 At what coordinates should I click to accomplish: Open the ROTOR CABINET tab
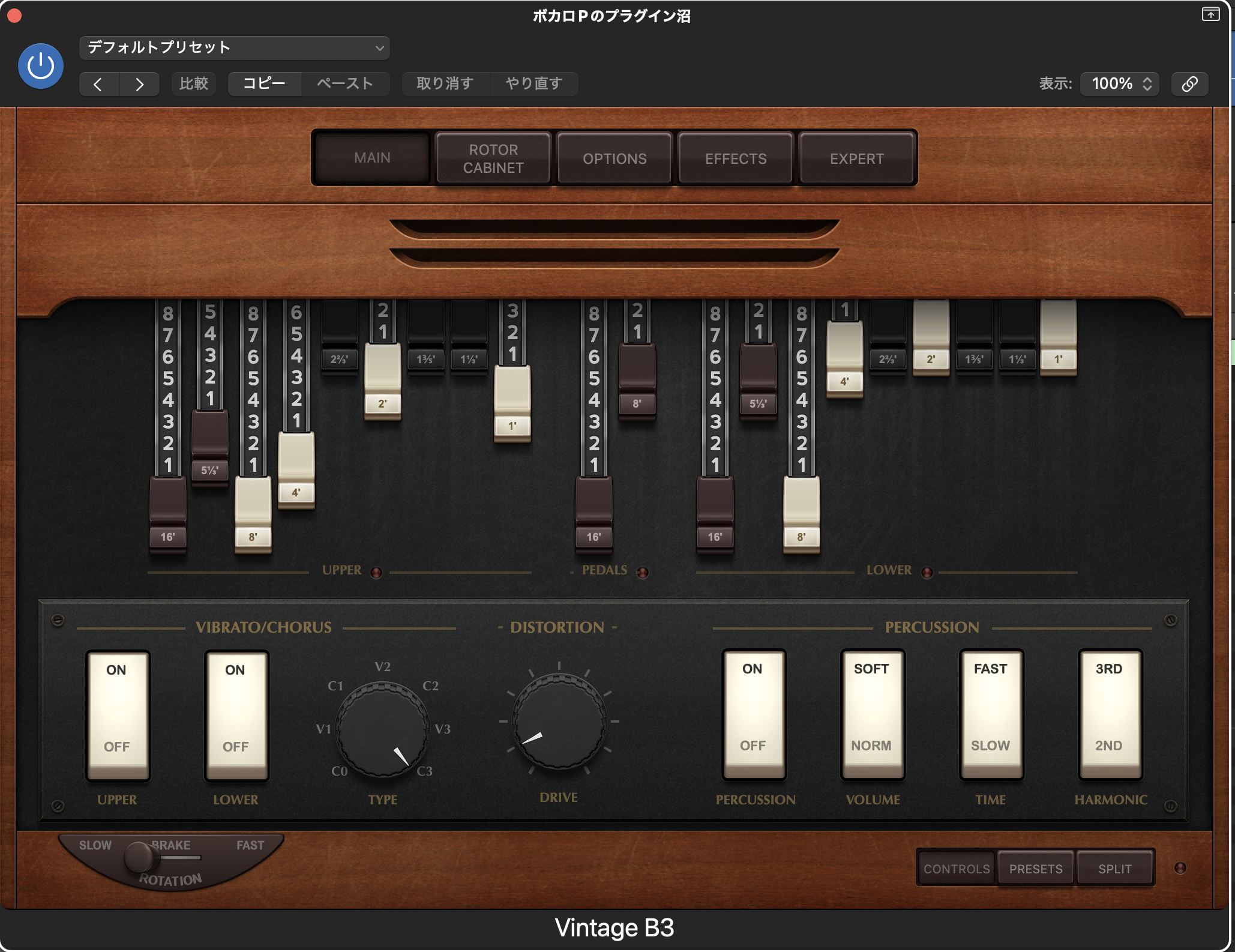pyautogui.click(x=493, y=158)
